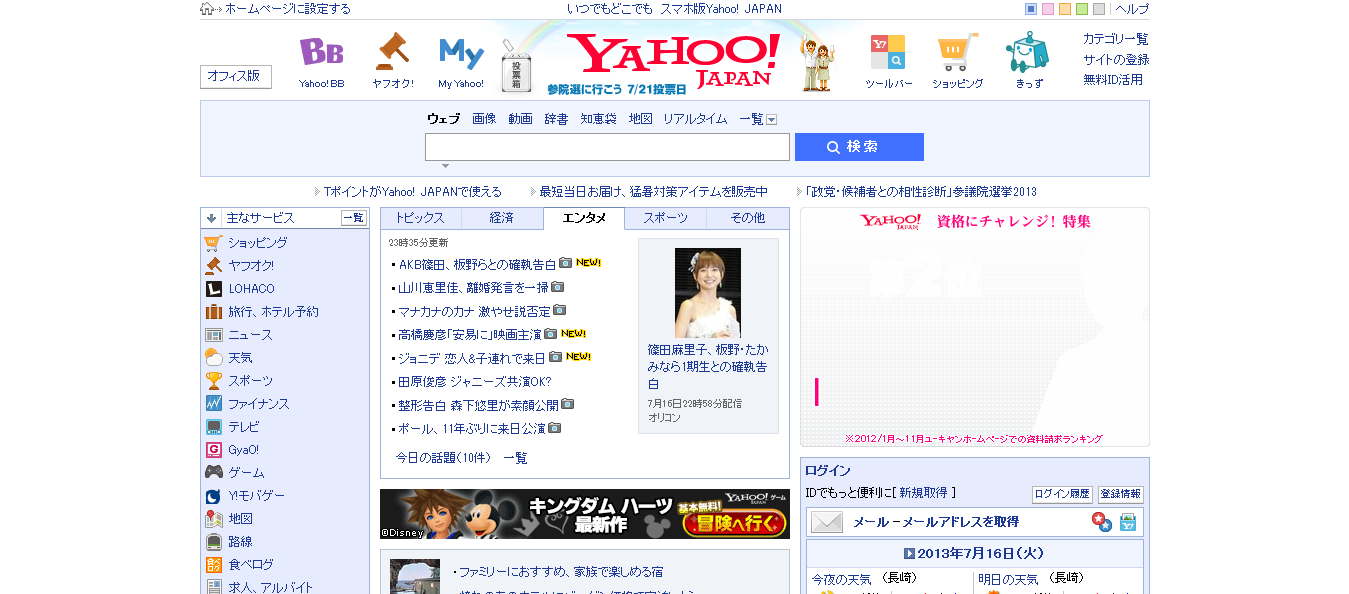1349x594 pixels.
Task: Select the リアルタイム search category
Action: (695, 119)
